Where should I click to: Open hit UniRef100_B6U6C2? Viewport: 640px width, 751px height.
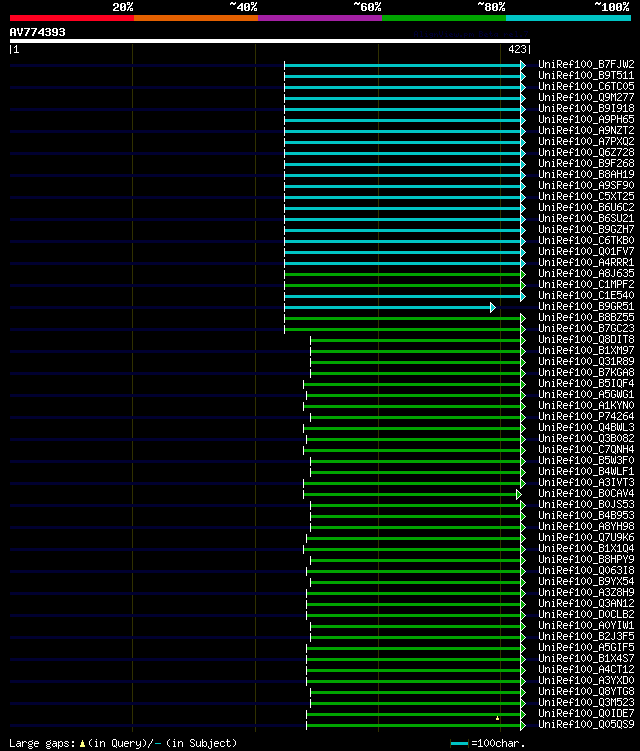[586, 207]
